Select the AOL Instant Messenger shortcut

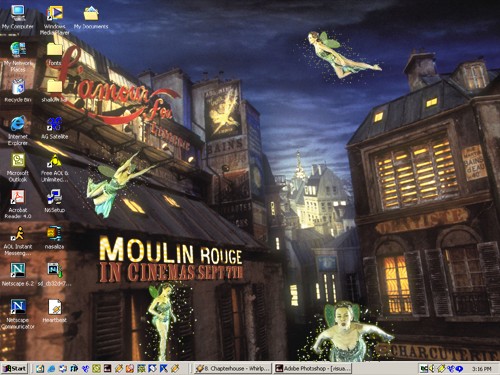[18, 240]
